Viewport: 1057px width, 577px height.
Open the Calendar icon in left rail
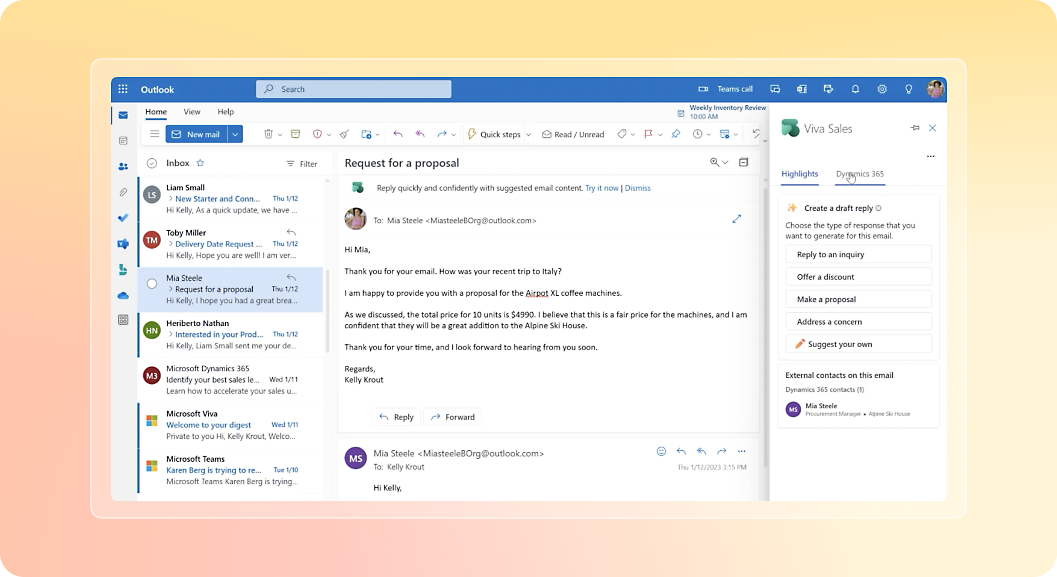click(x=123, y=141)
